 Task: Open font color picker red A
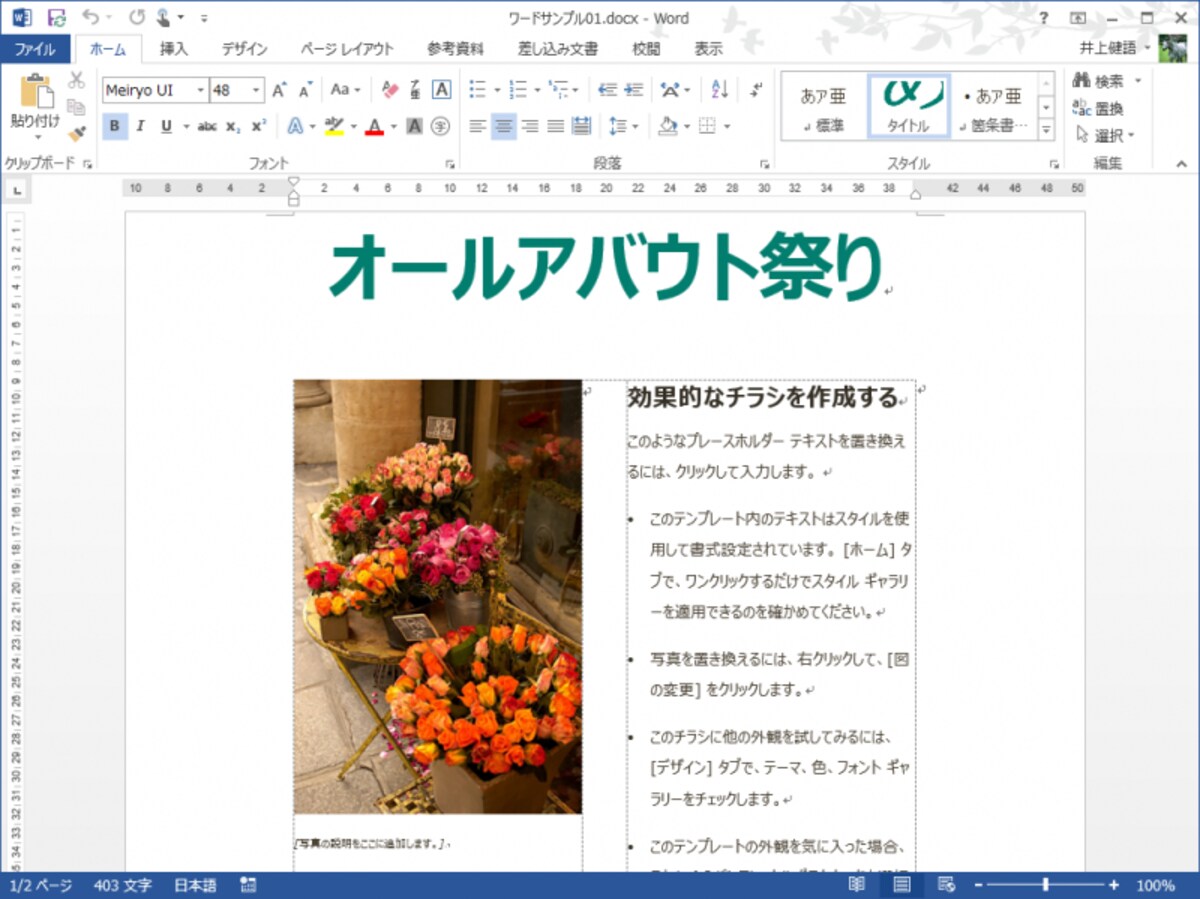(x=374, y=126)
